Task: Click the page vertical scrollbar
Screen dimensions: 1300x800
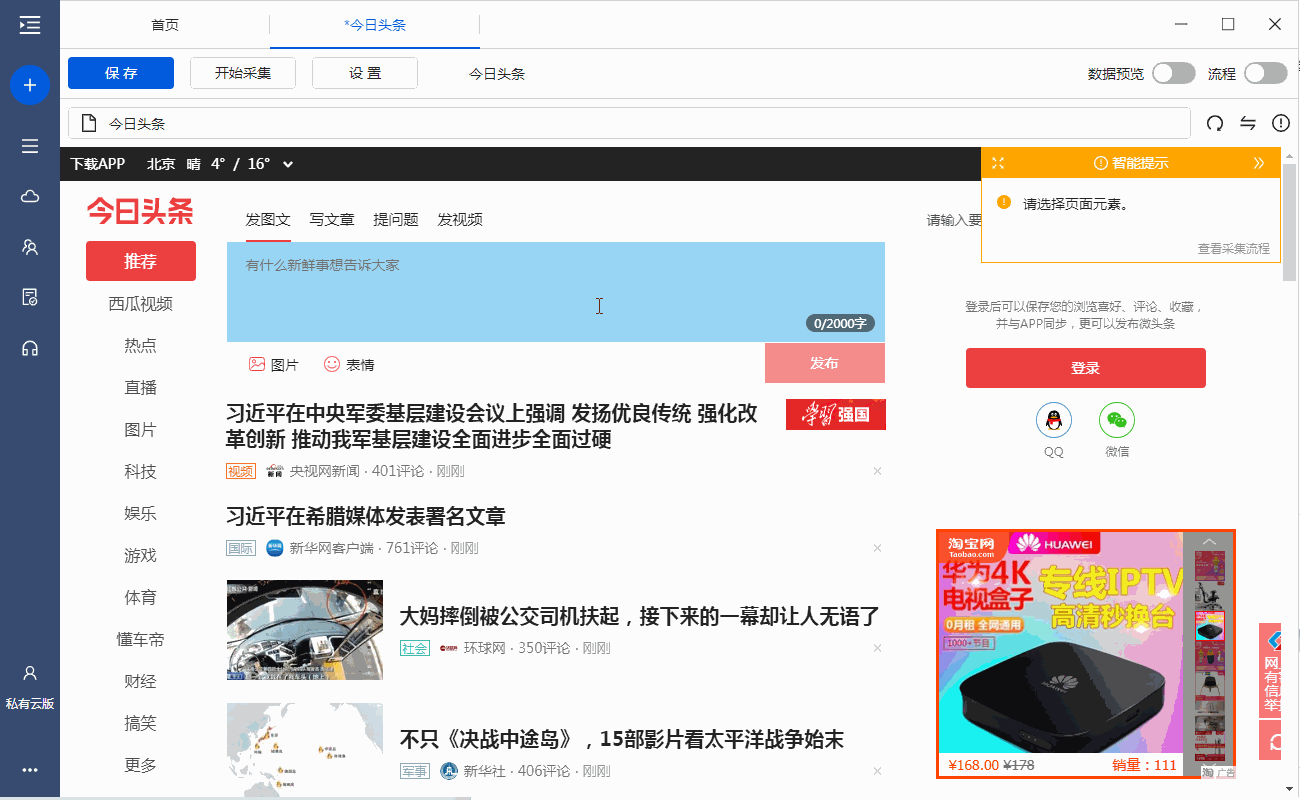Action: tap(1290, 220)
